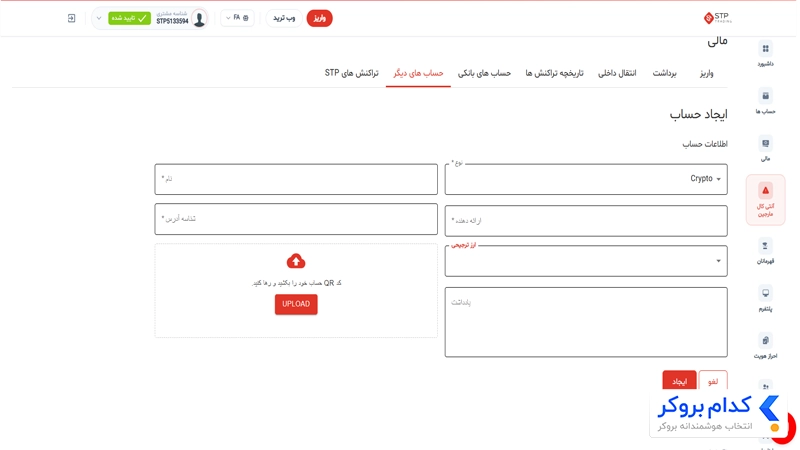Click the Create (ایجاد) button
This screenshot has height=450, width=800.
(x=679, y=381)
